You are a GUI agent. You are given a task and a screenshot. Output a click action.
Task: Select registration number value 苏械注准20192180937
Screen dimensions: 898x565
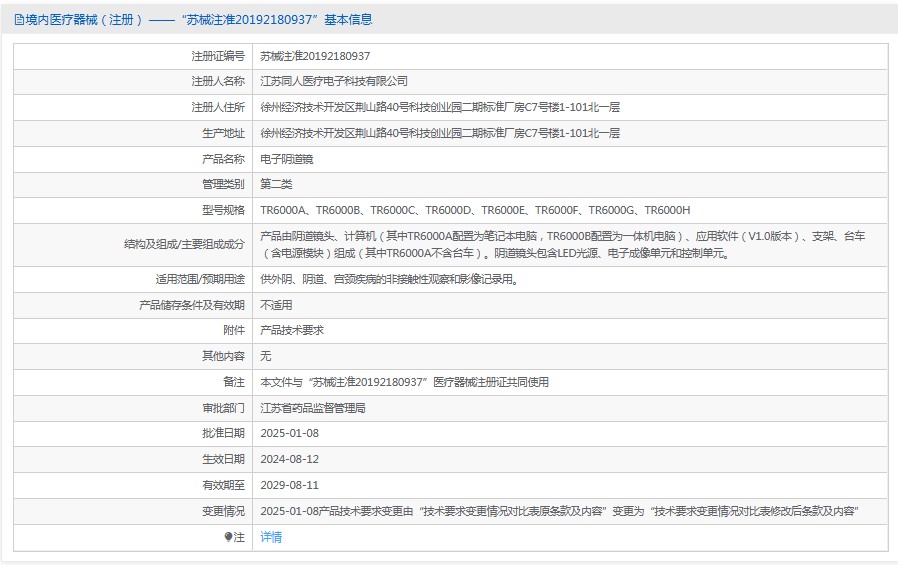tap(315, 56)
